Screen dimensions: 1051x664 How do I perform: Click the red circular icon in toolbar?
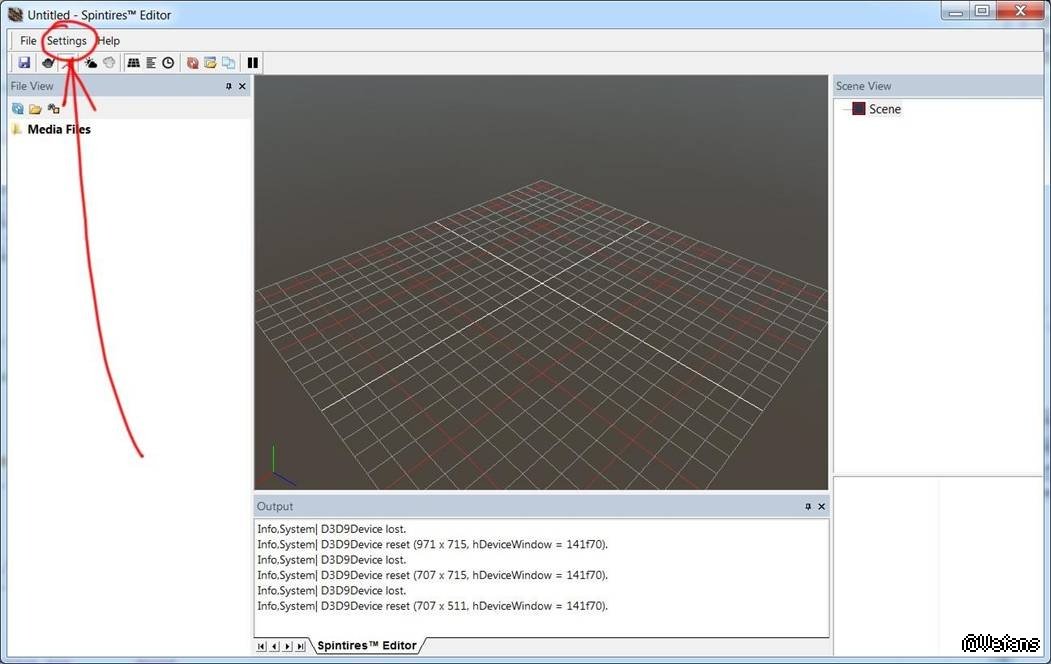click(193, 63)
